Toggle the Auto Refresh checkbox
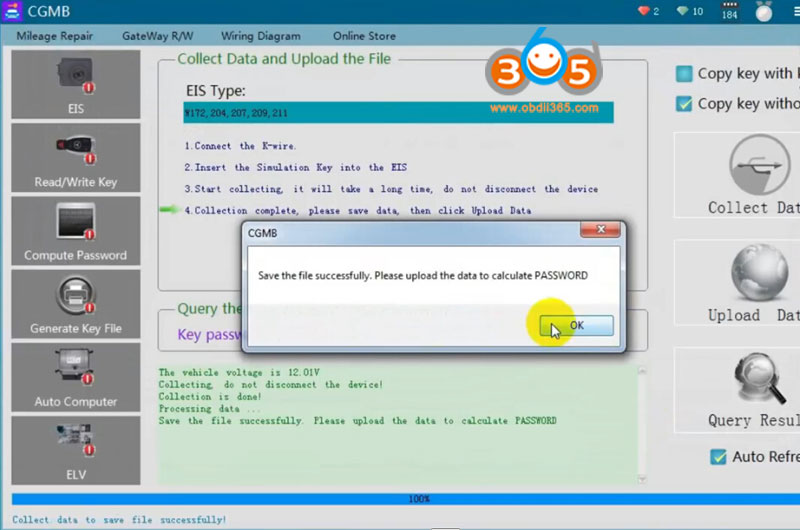This screenshot has height=530, width=800. [717, 457]
